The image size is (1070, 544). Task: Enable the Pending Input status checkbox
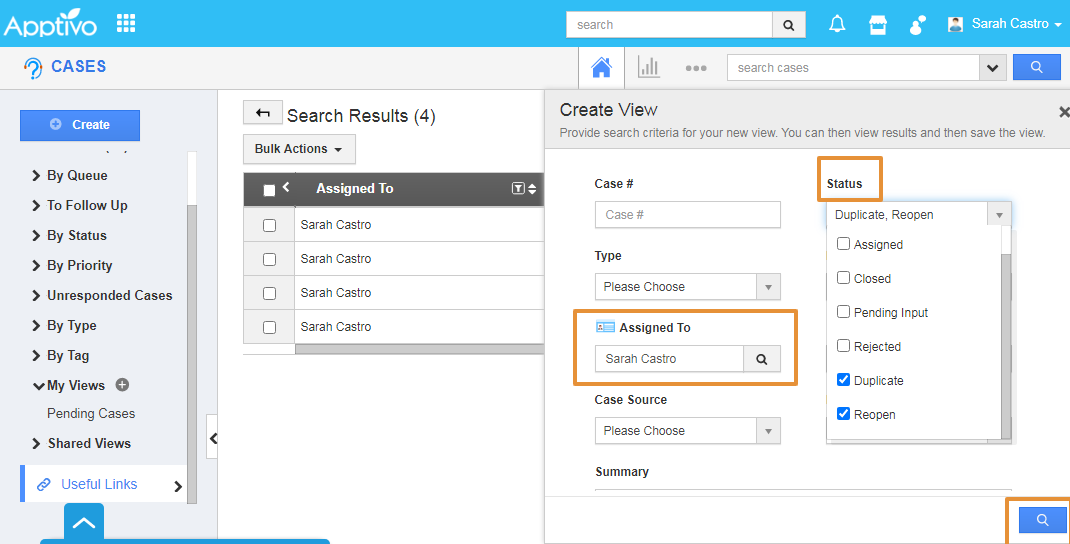pos(844,312)
